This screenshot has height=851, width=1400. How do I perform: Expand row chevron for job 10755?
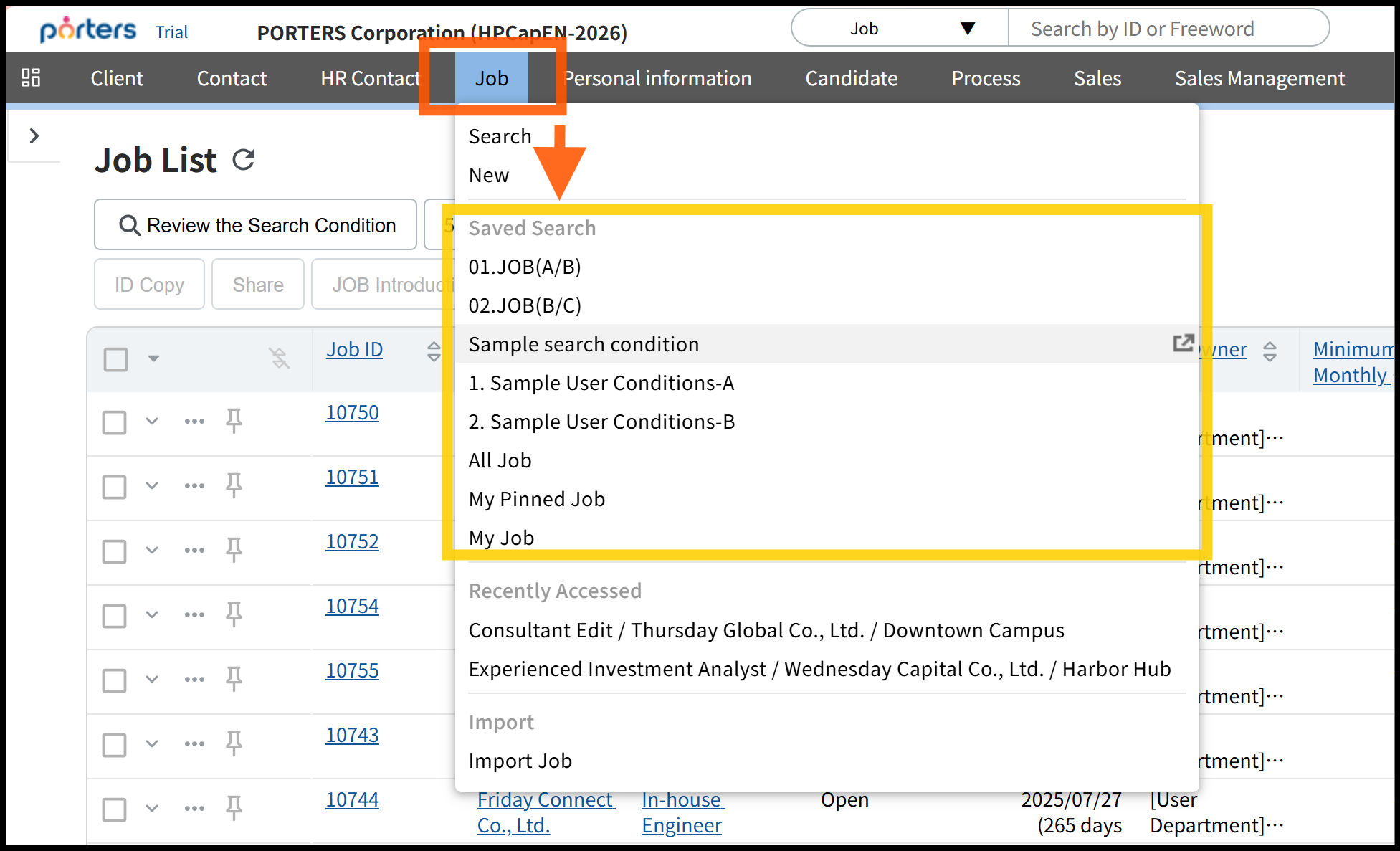(x=152, y=678)
